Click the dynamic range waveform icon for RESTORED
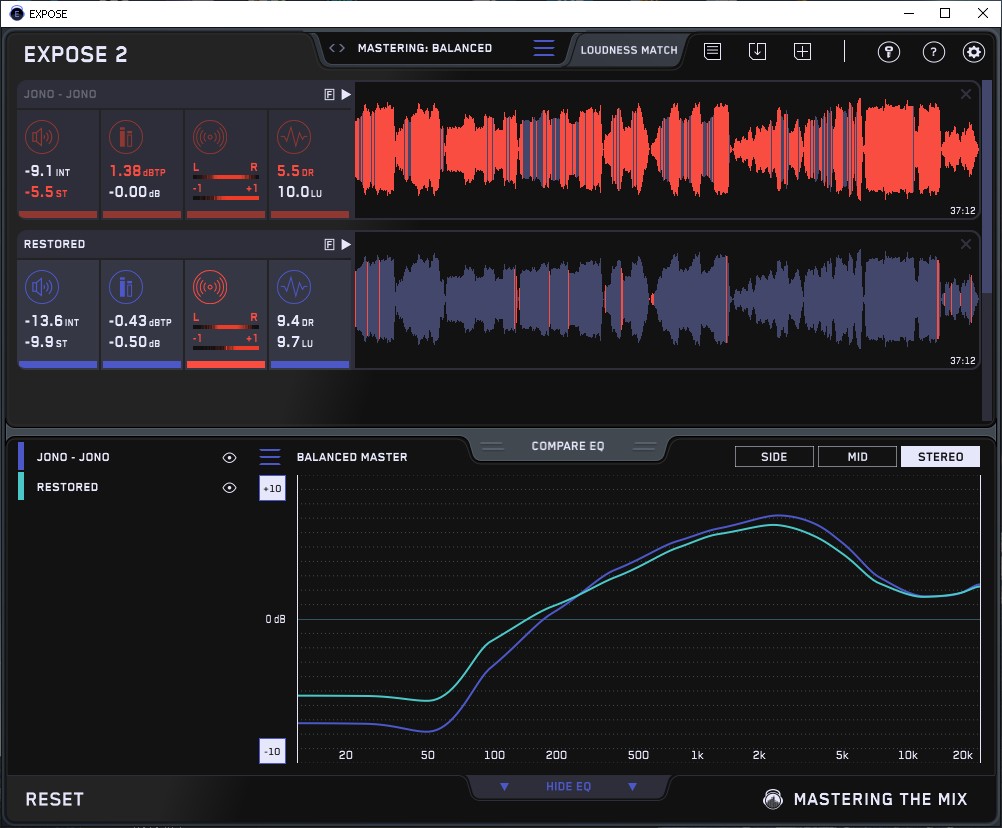Image resolution: width=1002 pixels, height=828 pixels. [292, 288]
